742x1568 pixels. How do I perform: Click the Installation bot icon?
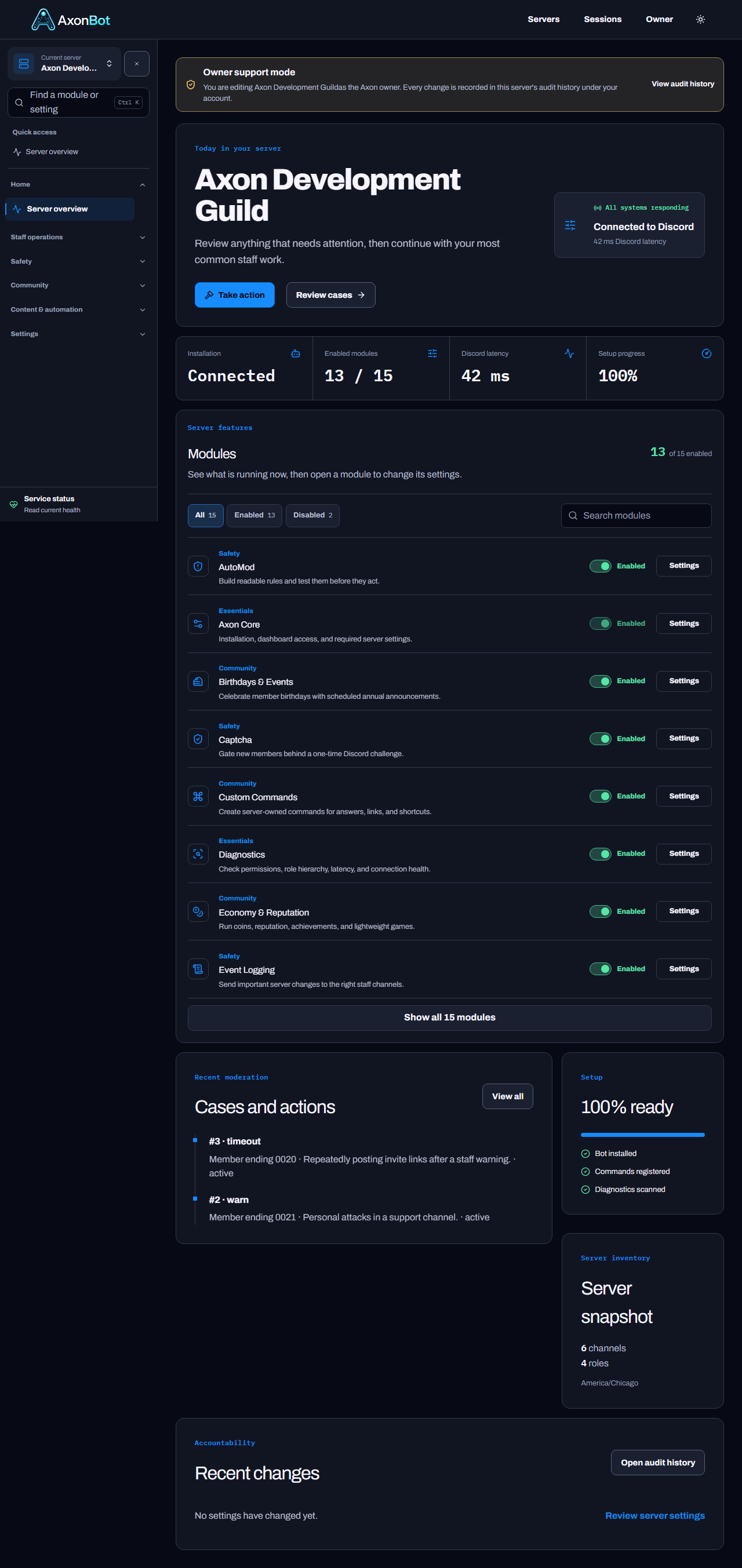coord(296,353)
